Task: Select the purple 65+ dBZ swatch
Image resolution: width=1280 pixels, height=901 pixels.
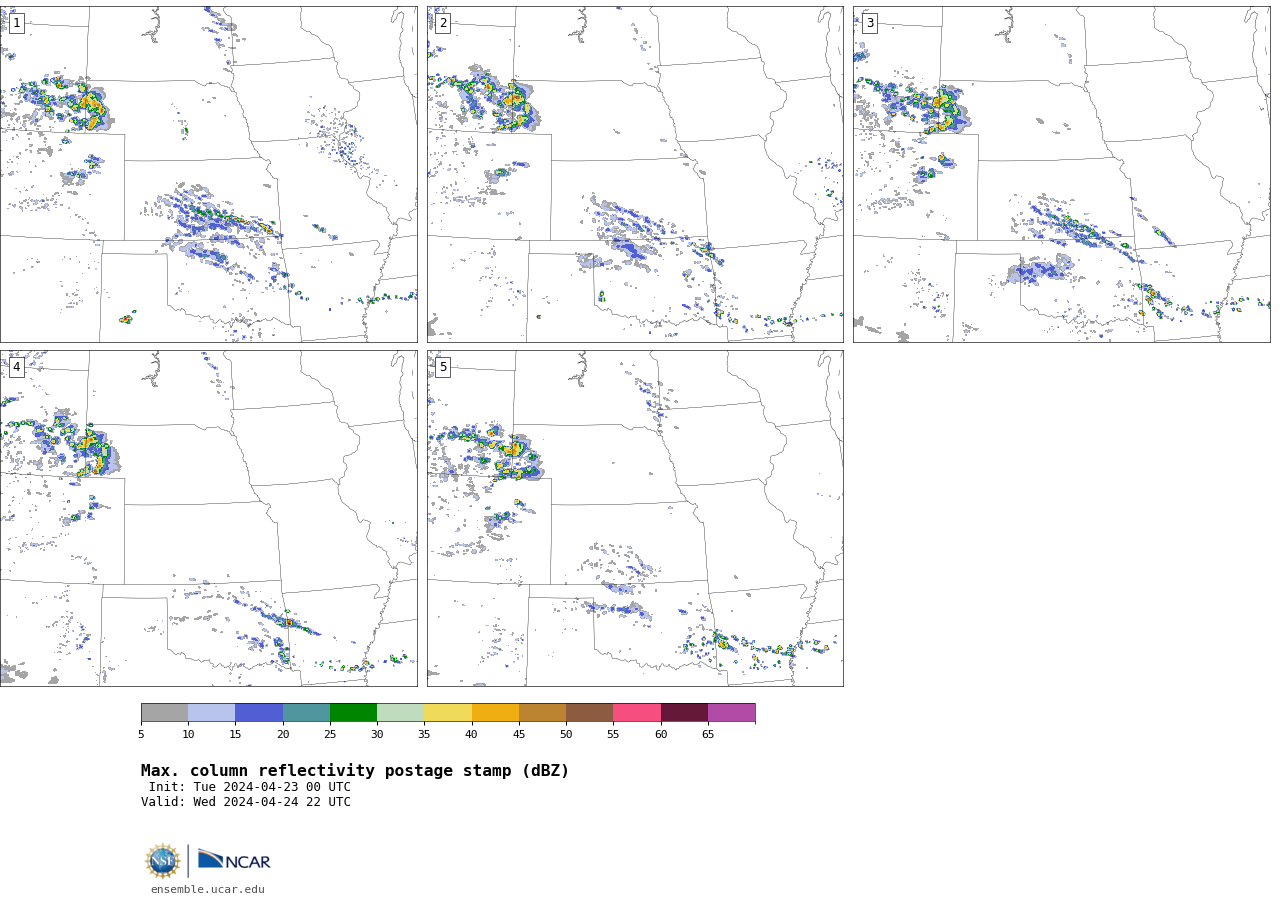Action: 731,712
